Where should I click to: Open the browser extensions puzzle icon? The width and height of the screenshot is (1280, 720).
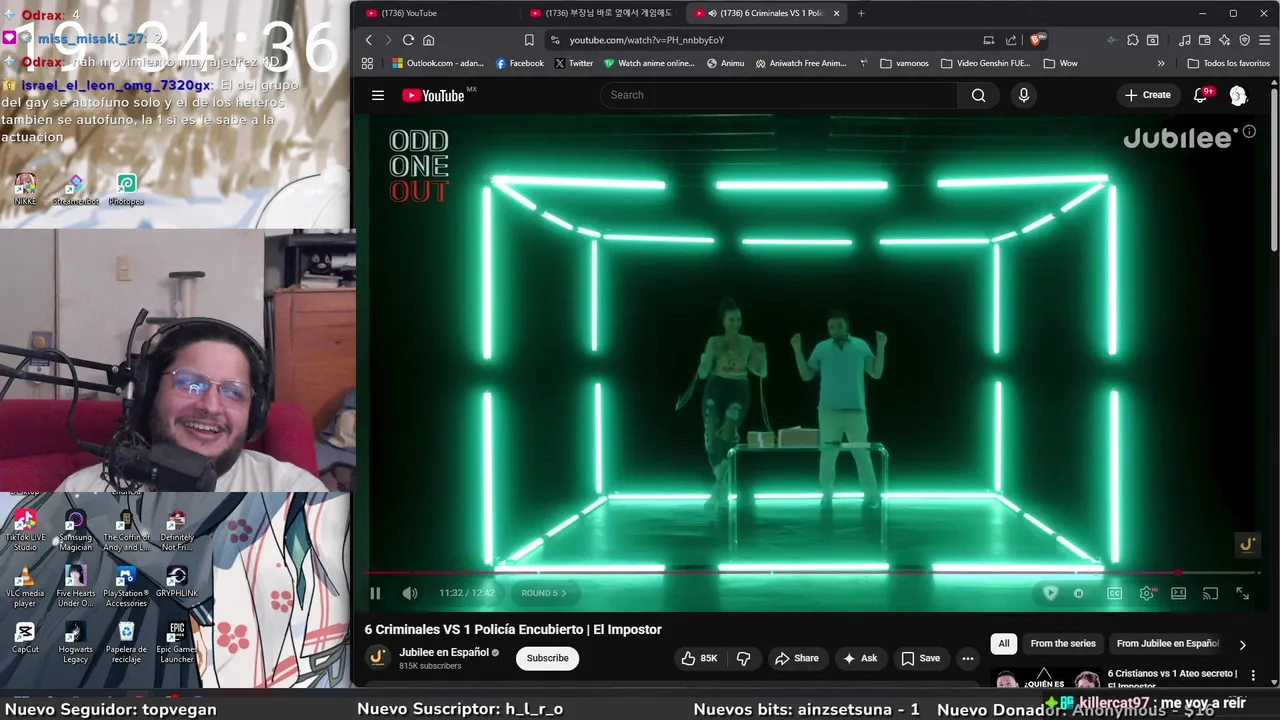(x=1132, y=40)
